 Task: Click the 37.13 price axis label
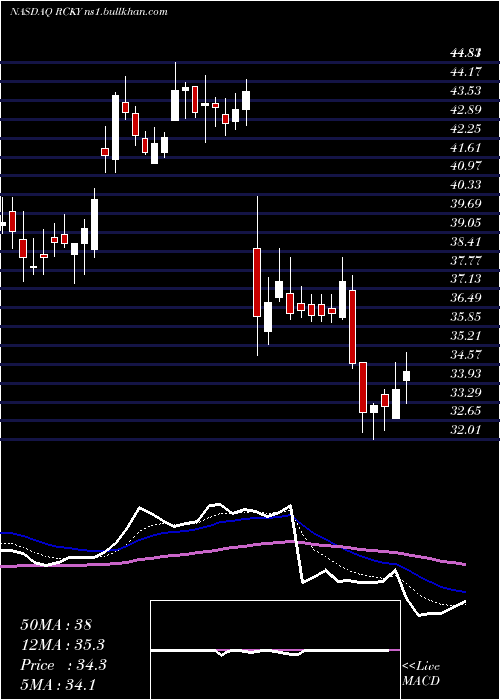[x=466, y=279]
